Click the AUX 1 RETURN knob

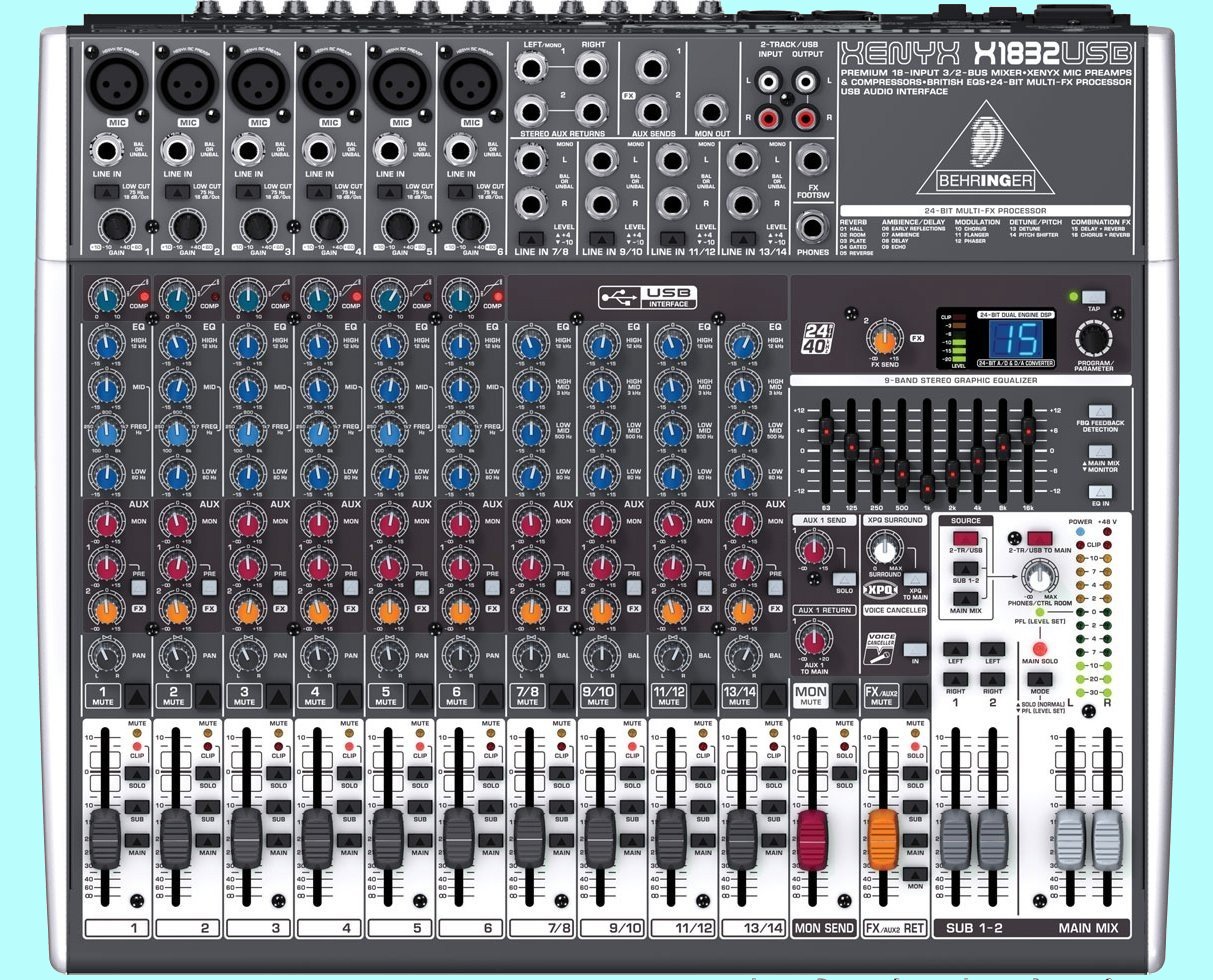click(x=812, y=640)
